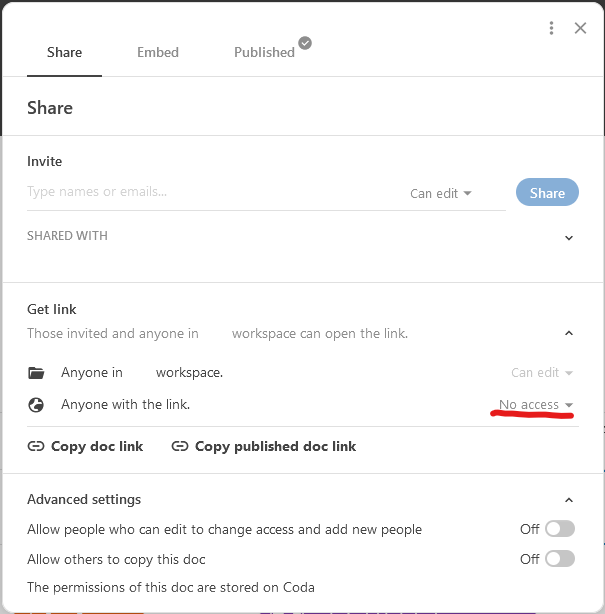Click the chain icon for Copy published link

pos(180,447)
